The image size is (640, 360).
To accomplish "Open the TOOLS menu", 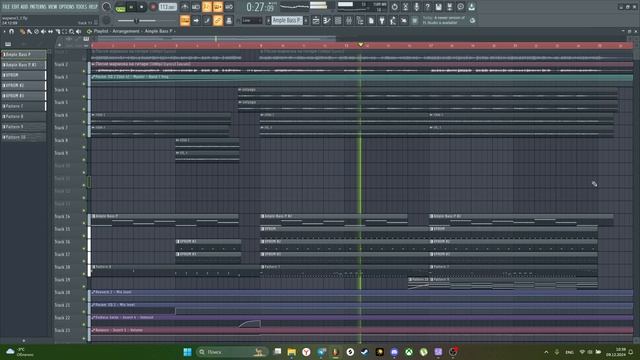I will (x=82, y=7).
